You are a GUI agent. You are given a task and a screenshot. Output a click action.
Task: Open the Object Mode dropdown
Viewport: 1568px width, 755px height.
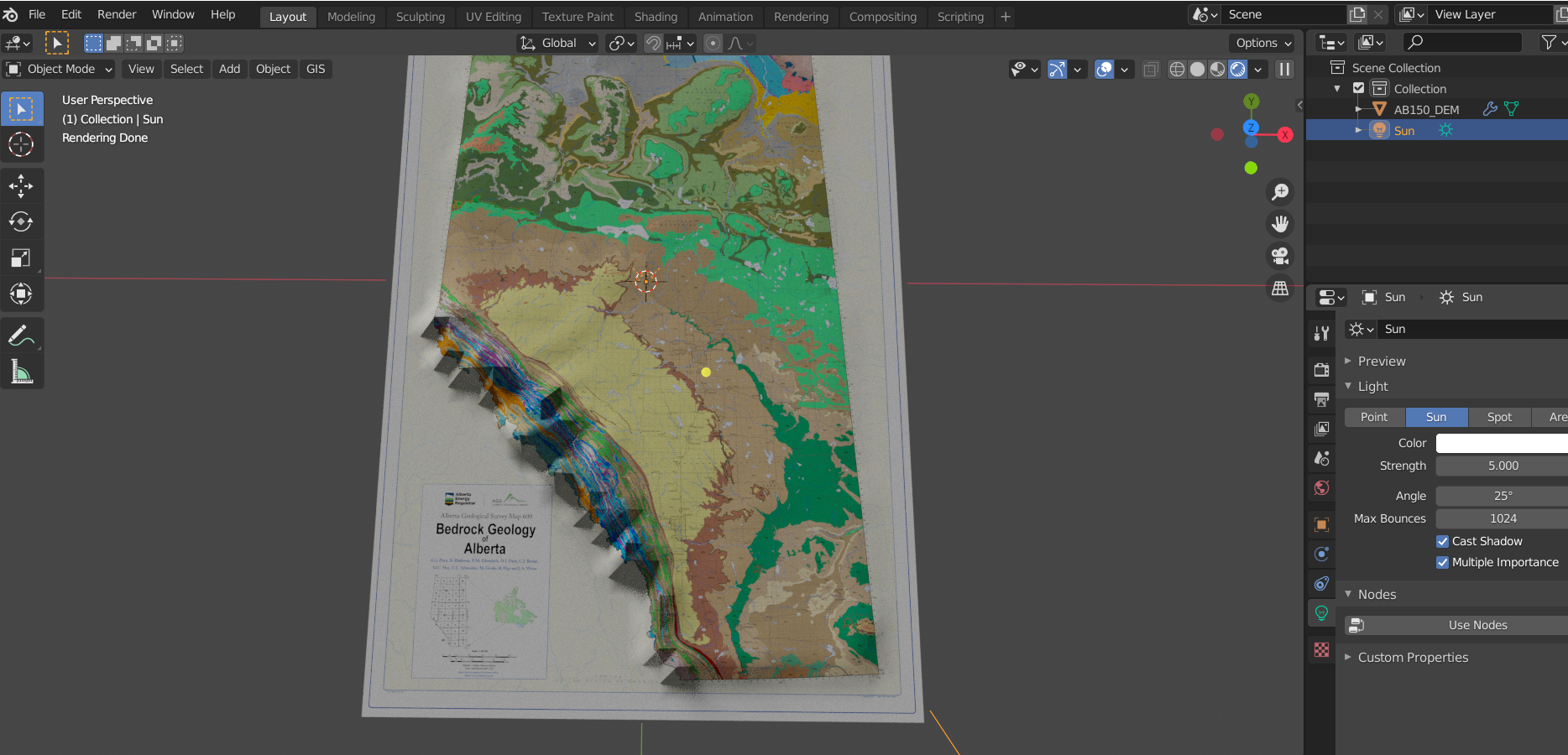tap(60, 69)
